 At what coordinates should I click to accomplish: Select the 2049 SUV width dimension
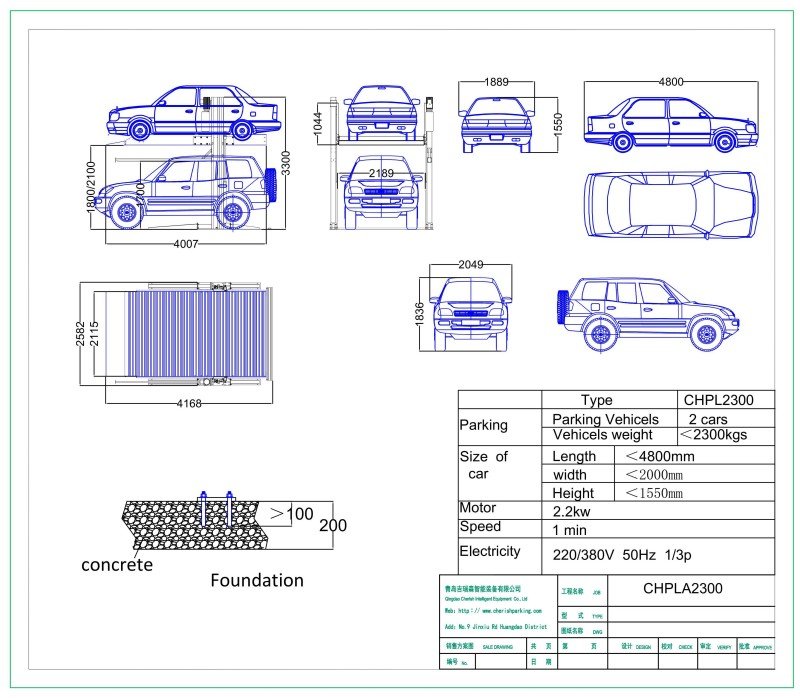[x=470, y=265]
